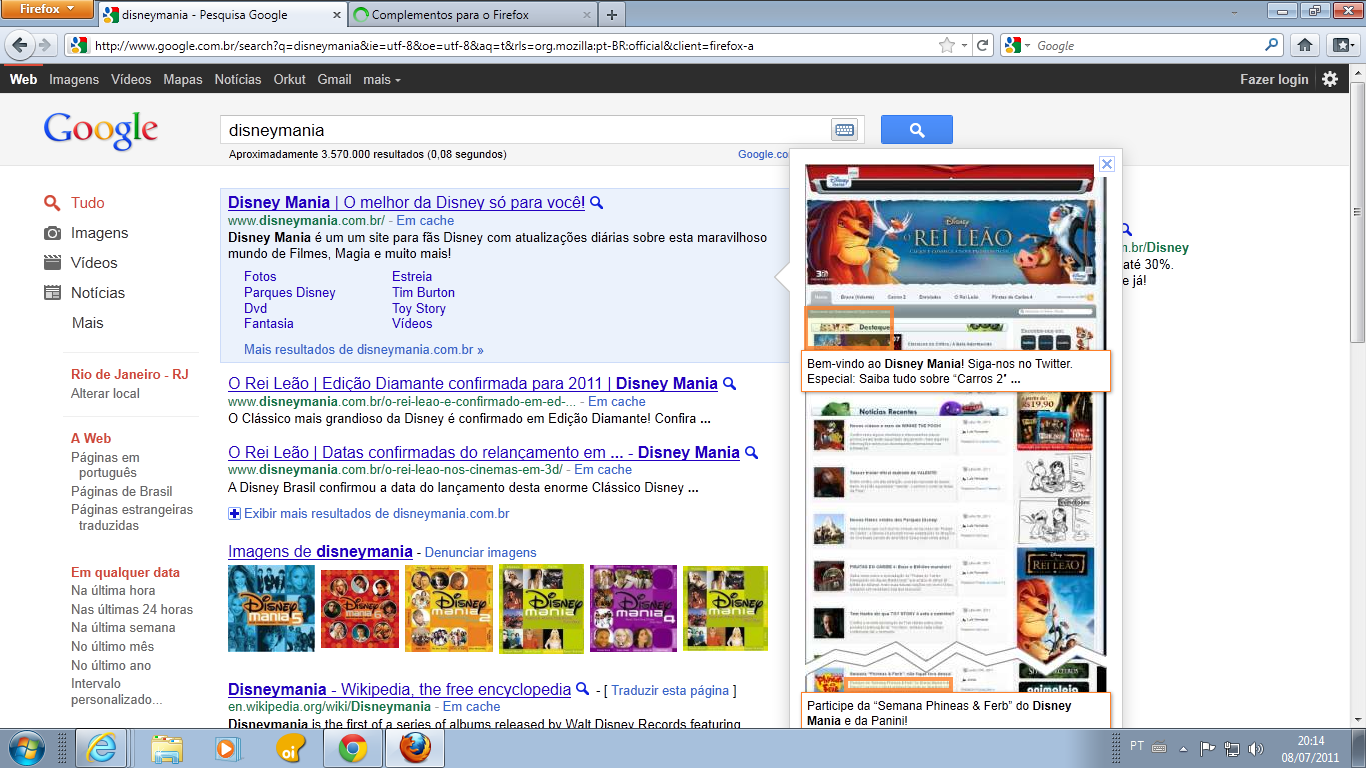This screenshot has height=768, width=1366.
Task: Open the search engine selector dropdown
Action: 1019,45
